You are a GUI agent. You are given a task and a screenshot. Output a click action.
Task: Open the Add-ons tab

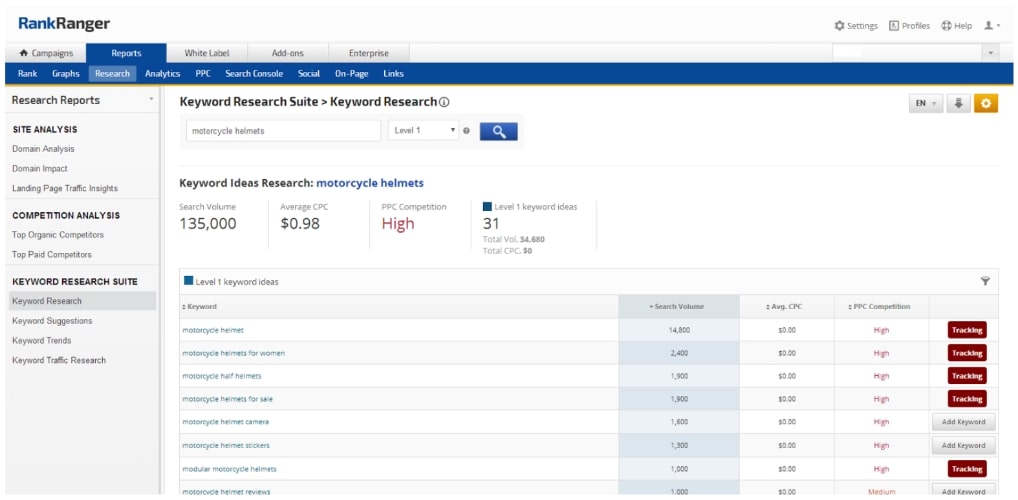tap(288, 53)
